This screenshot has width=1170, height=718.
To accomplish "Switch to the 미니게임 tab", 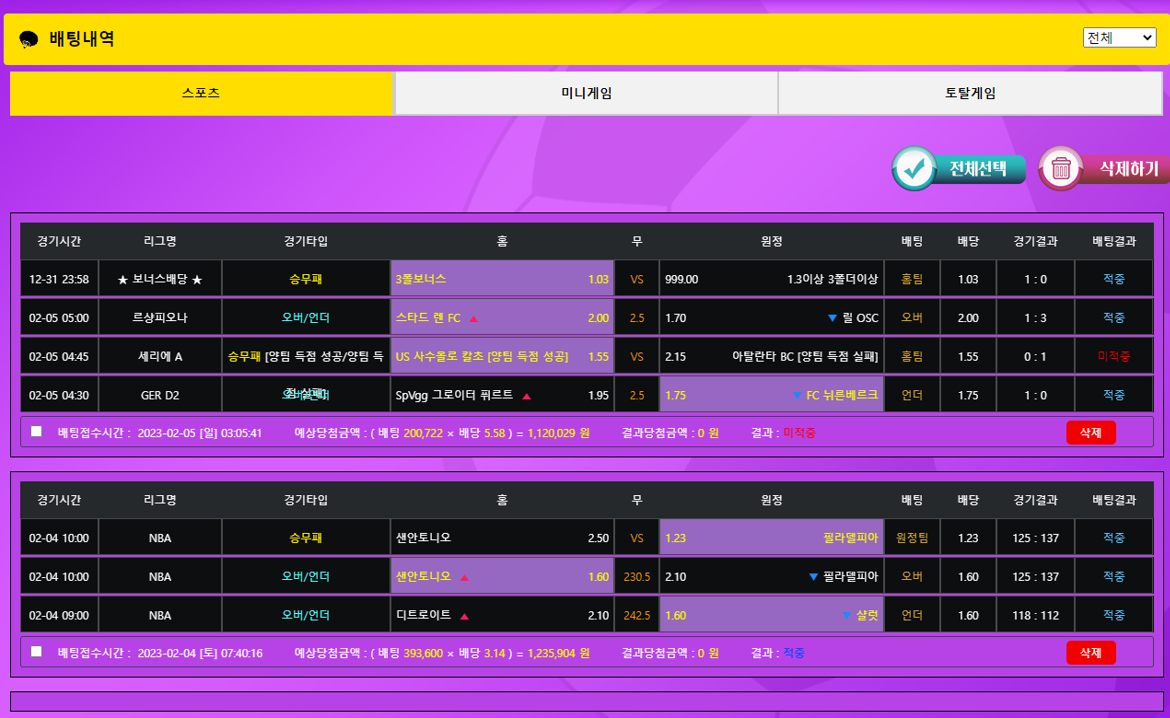I will [586, 93].
